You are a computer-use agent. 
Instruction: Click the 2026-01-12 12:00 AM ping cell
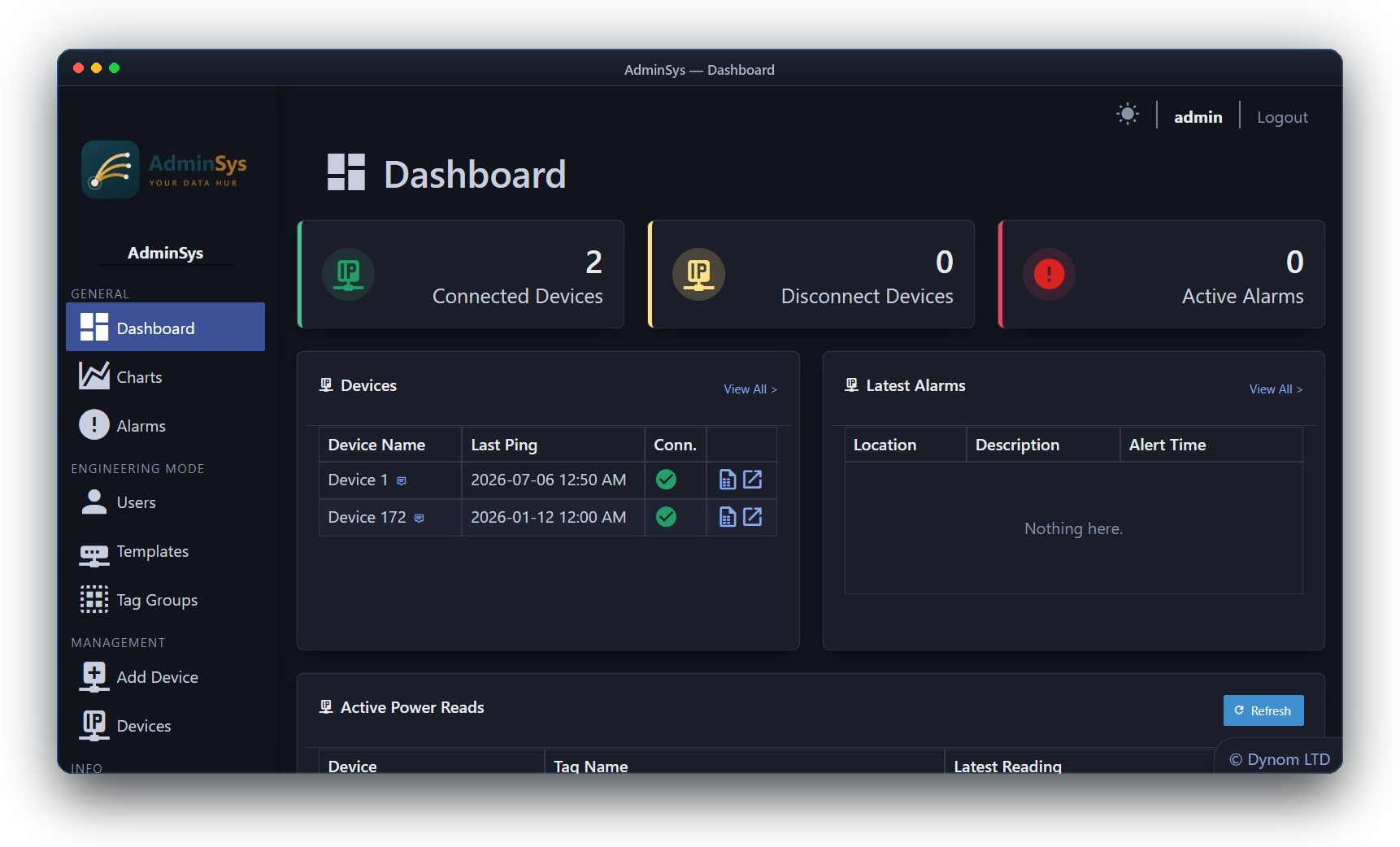coord(553,518)
